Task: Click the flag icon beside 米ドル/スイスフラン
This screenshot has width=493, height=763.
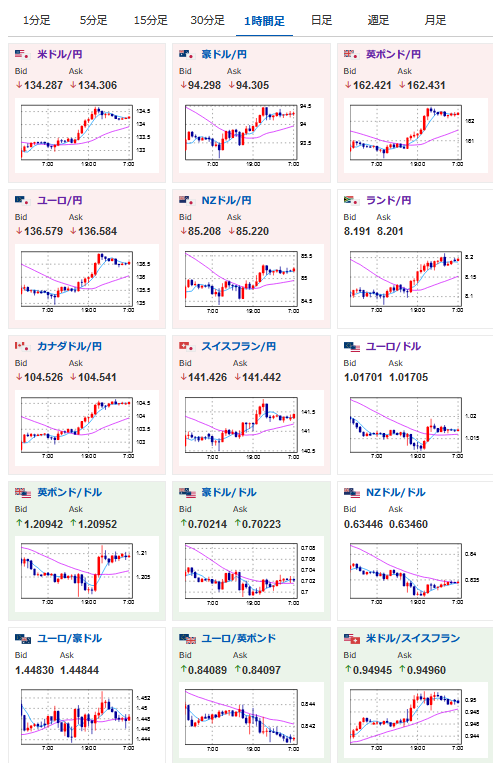Action: [351, 638]
